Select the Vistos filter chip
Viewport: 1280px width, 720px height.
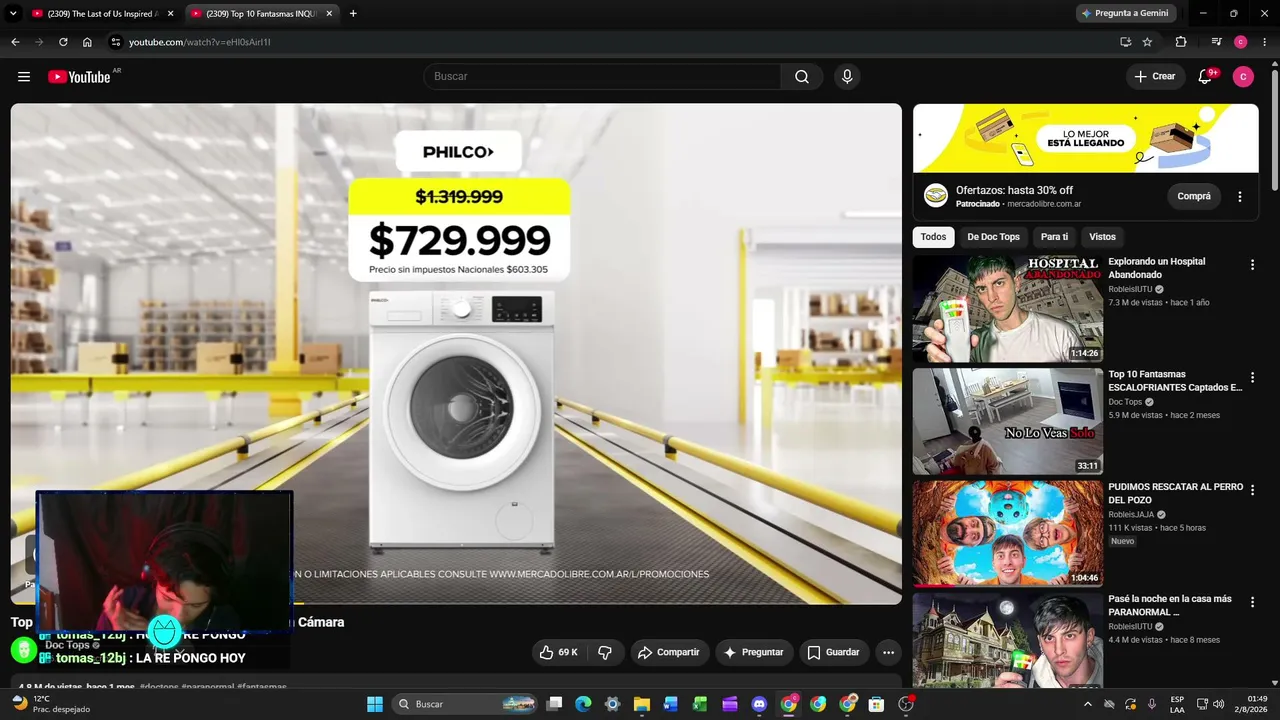point(1102,237)
